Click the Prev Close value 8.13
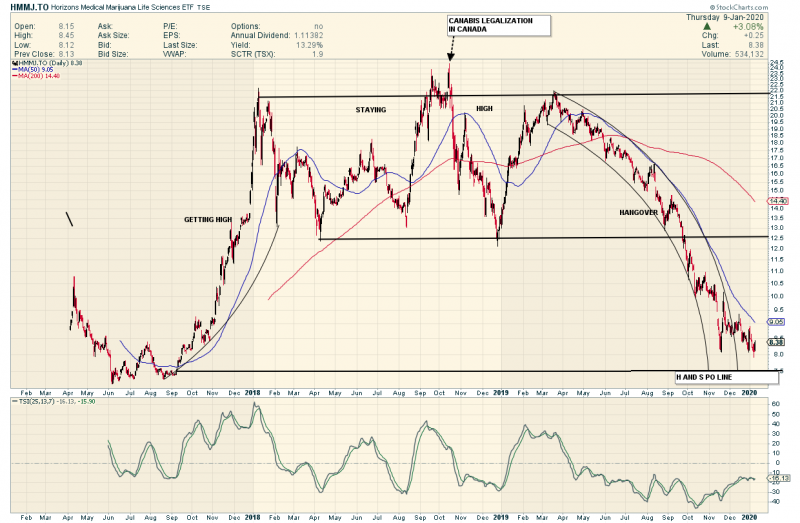Screen dimensions: 800x523 pos(66,54)
